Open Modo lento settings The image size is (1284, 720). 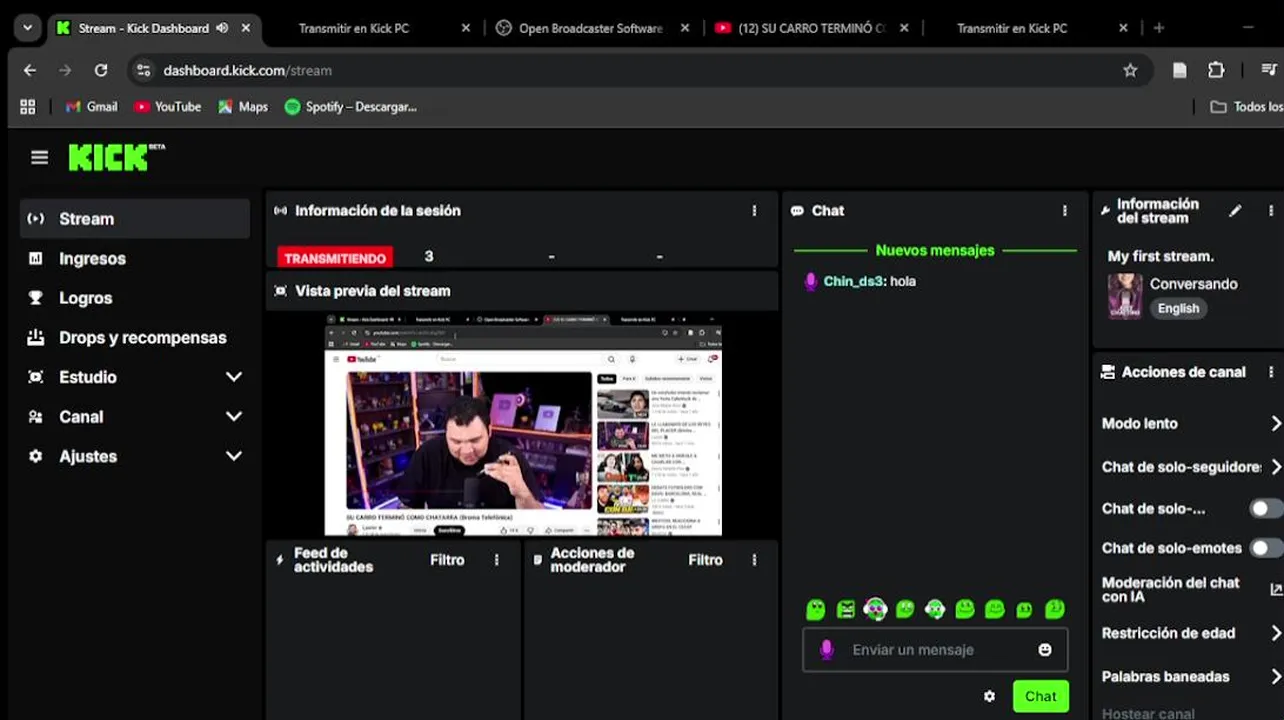point(1190,423)
